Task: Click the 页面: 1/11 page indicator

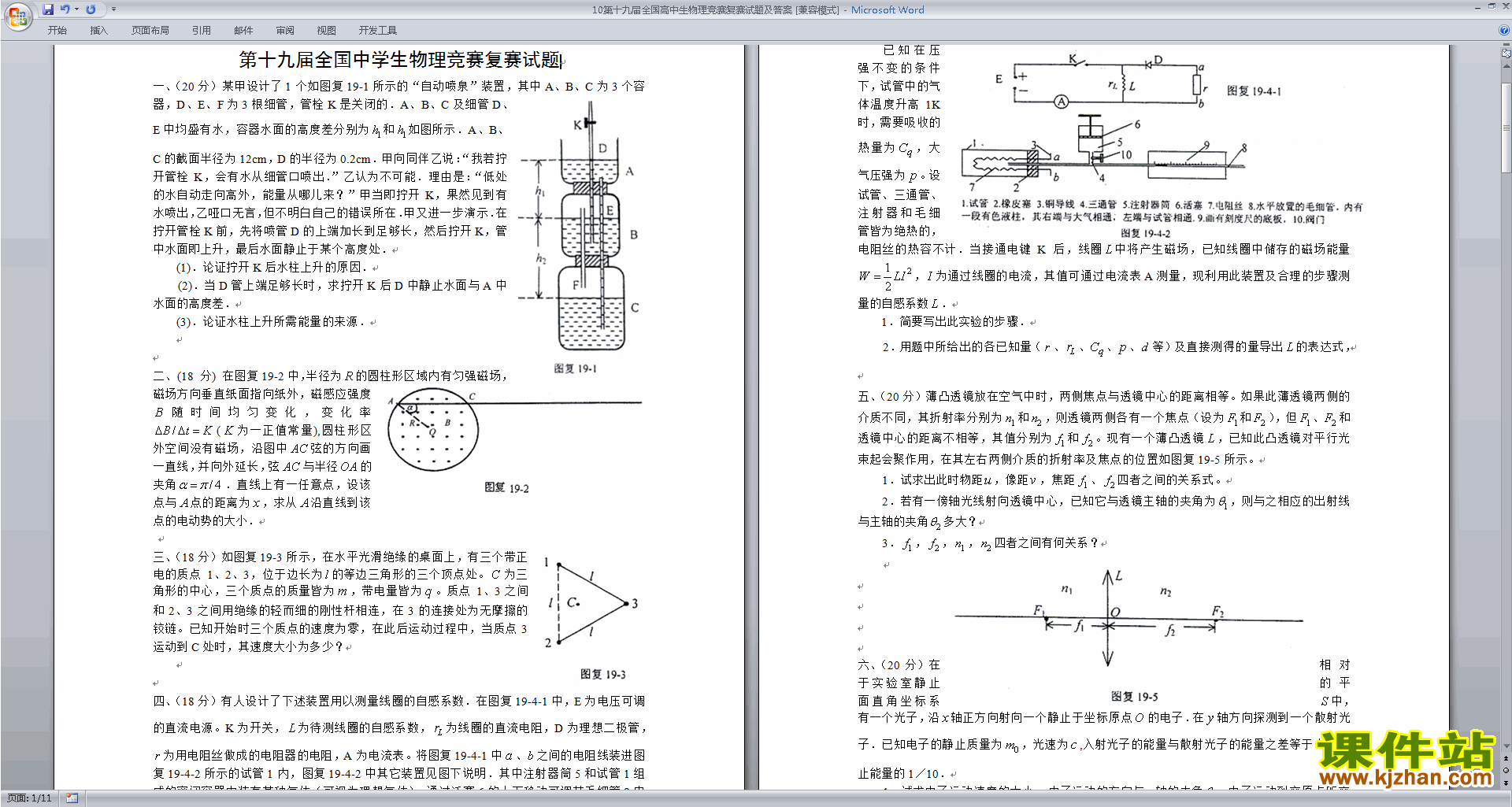Action: (x=29, y=798)
